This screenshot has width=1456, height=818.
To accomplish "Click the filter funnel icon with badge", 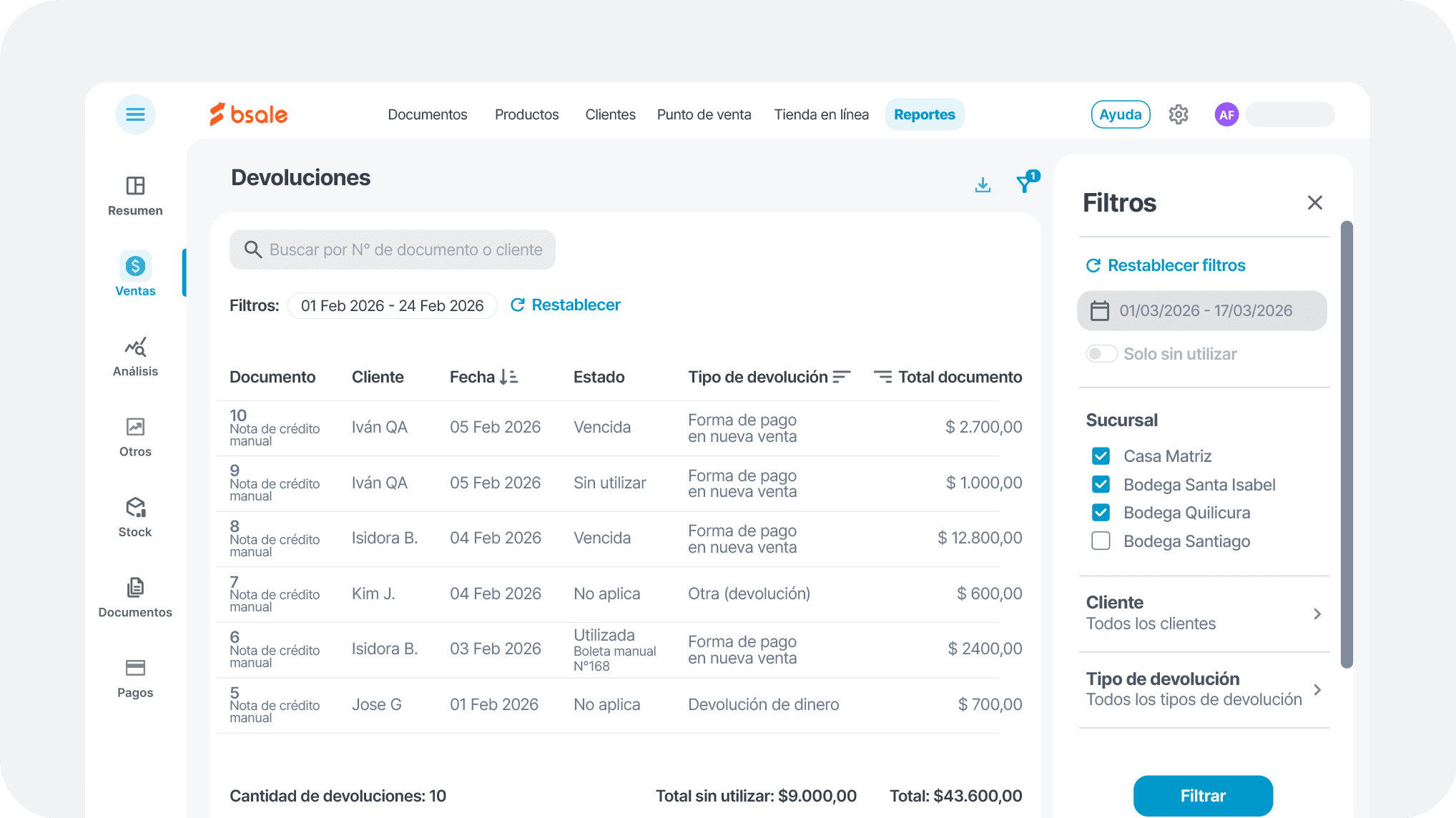I will point(1025,184).
